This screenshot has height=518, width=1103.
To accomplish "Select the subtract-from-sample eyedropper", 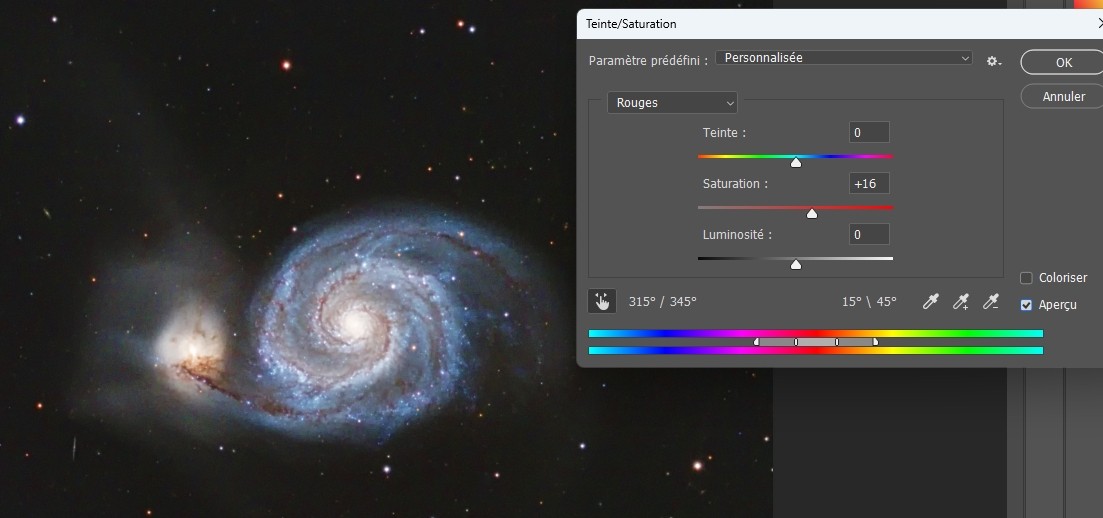I will click(991, 302).
